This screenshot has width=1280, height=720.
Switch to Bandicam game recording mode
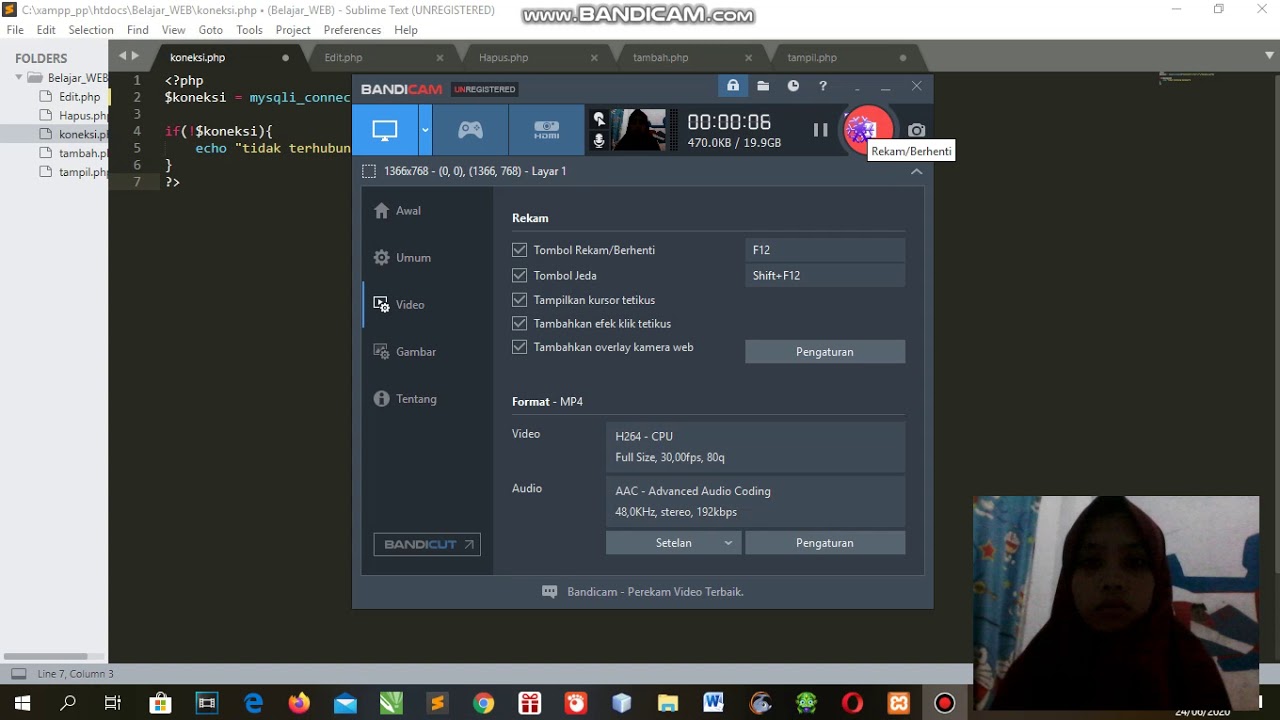470,130
